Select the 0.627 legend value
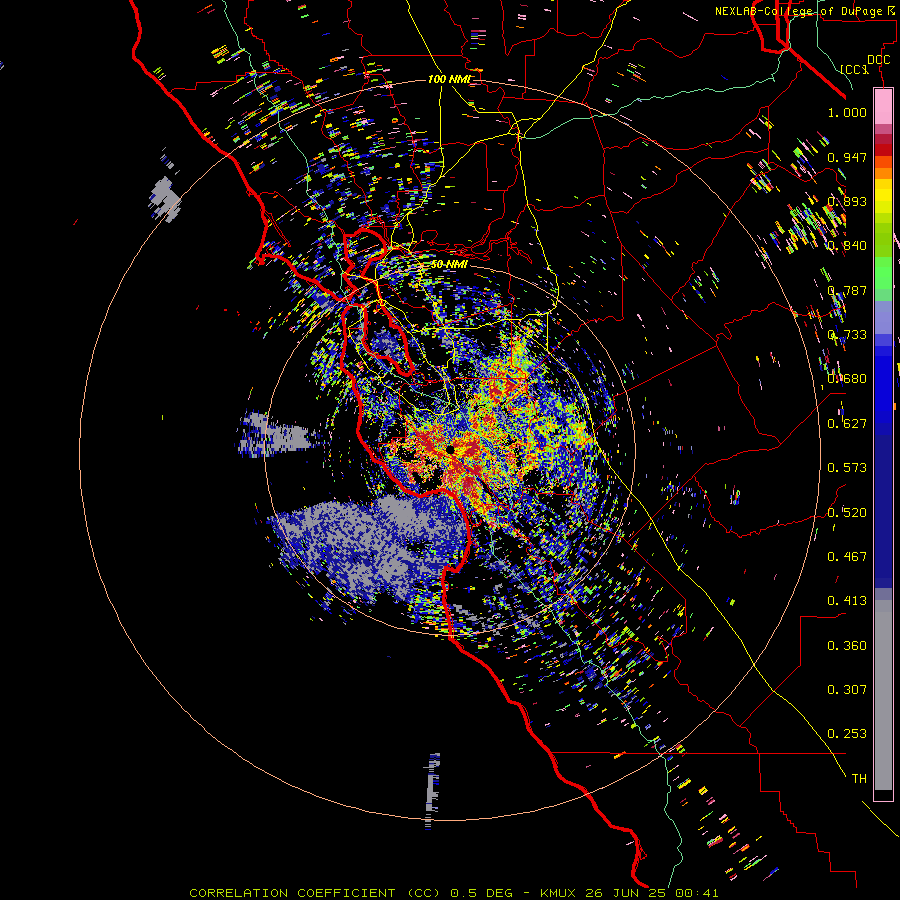 (x=847, y=424)
